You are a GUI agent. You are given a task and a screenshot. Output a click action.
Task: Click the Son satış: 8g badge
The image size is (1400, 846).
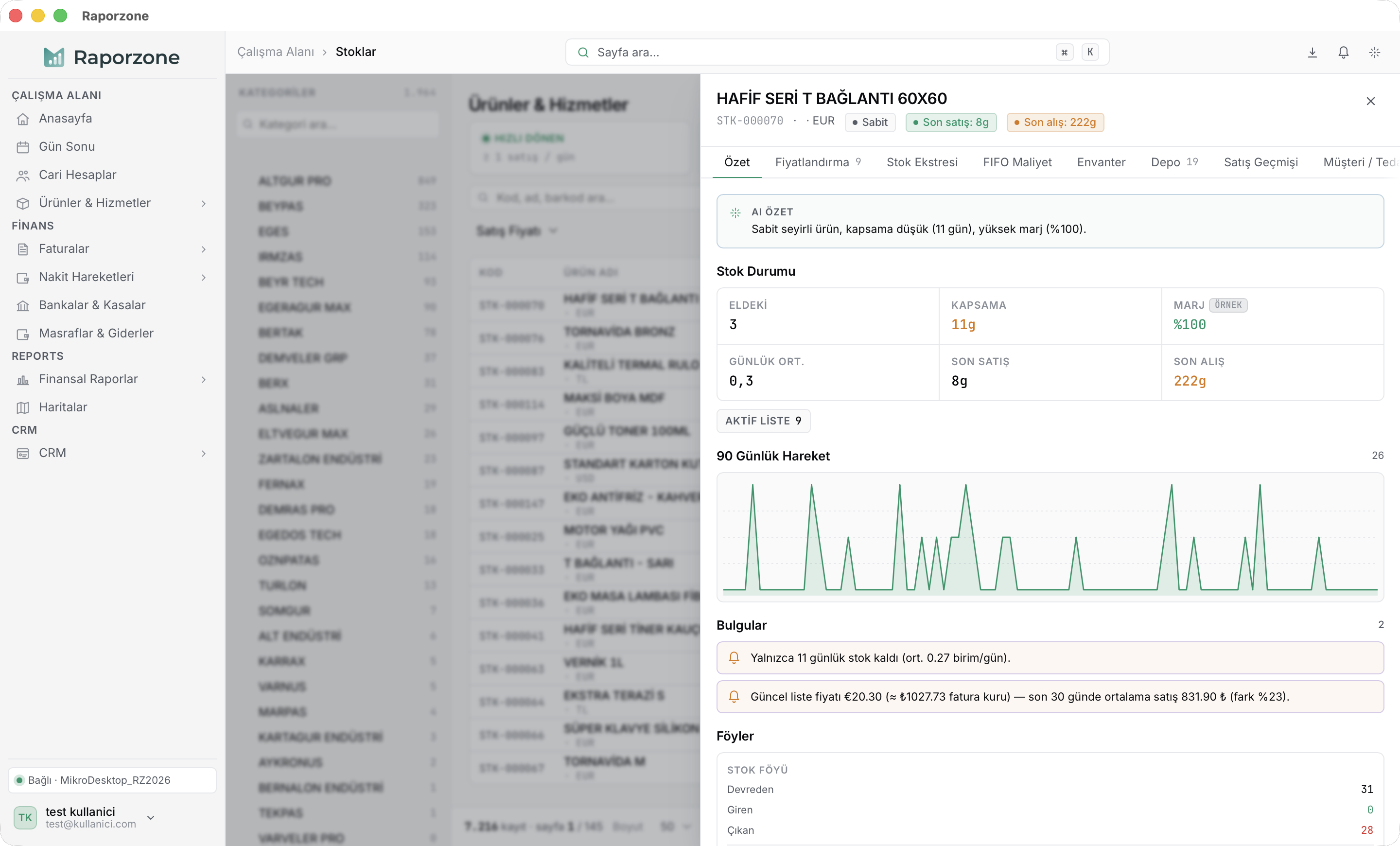tap(950, 122)
